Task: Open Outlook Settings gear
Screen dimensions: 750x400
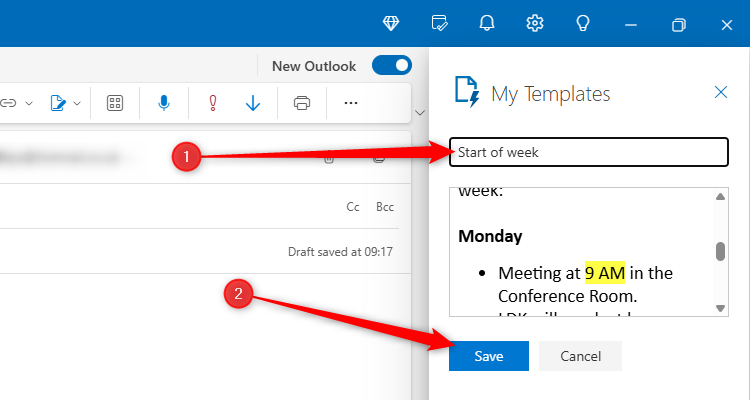Action: click(535, 23)
